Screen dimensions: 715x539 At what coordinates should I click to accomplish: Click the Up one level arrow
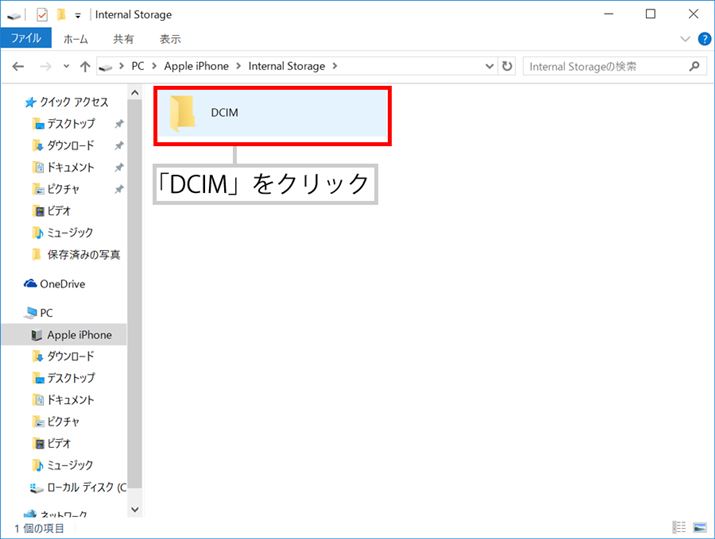tap(85, 66)
